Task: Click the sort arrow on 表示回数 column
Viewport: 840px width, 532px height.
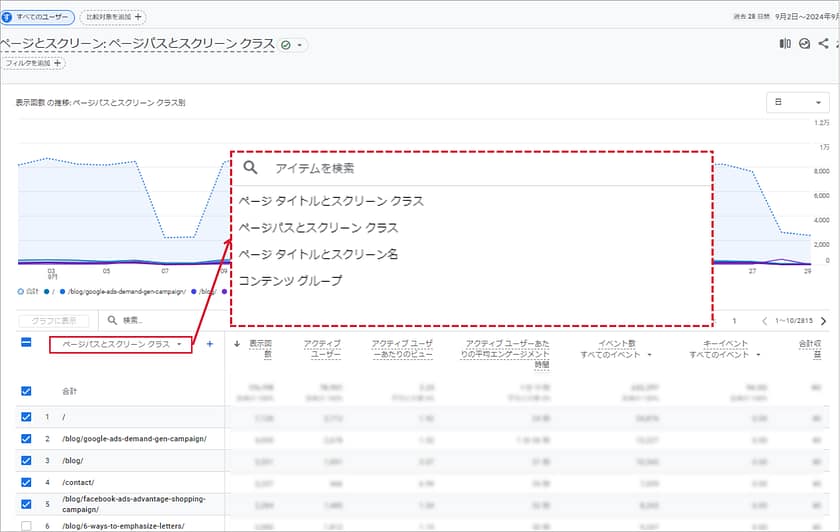Action: (x=236, y=344)
